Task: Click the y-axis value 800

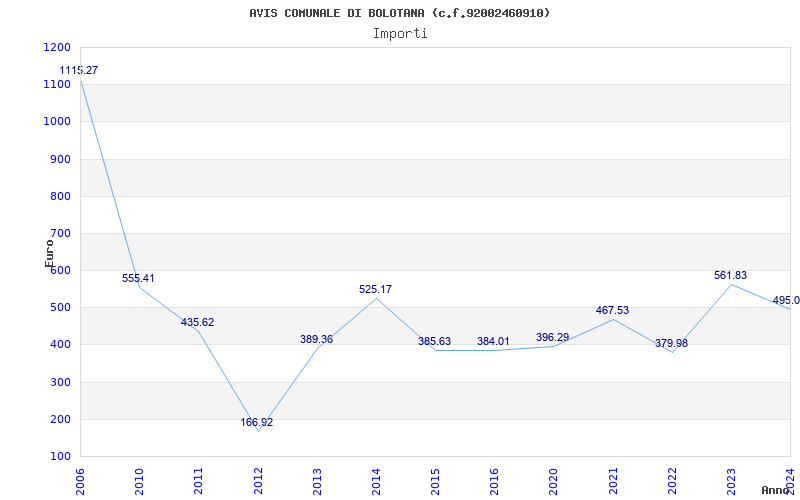Action: (60, 196)
